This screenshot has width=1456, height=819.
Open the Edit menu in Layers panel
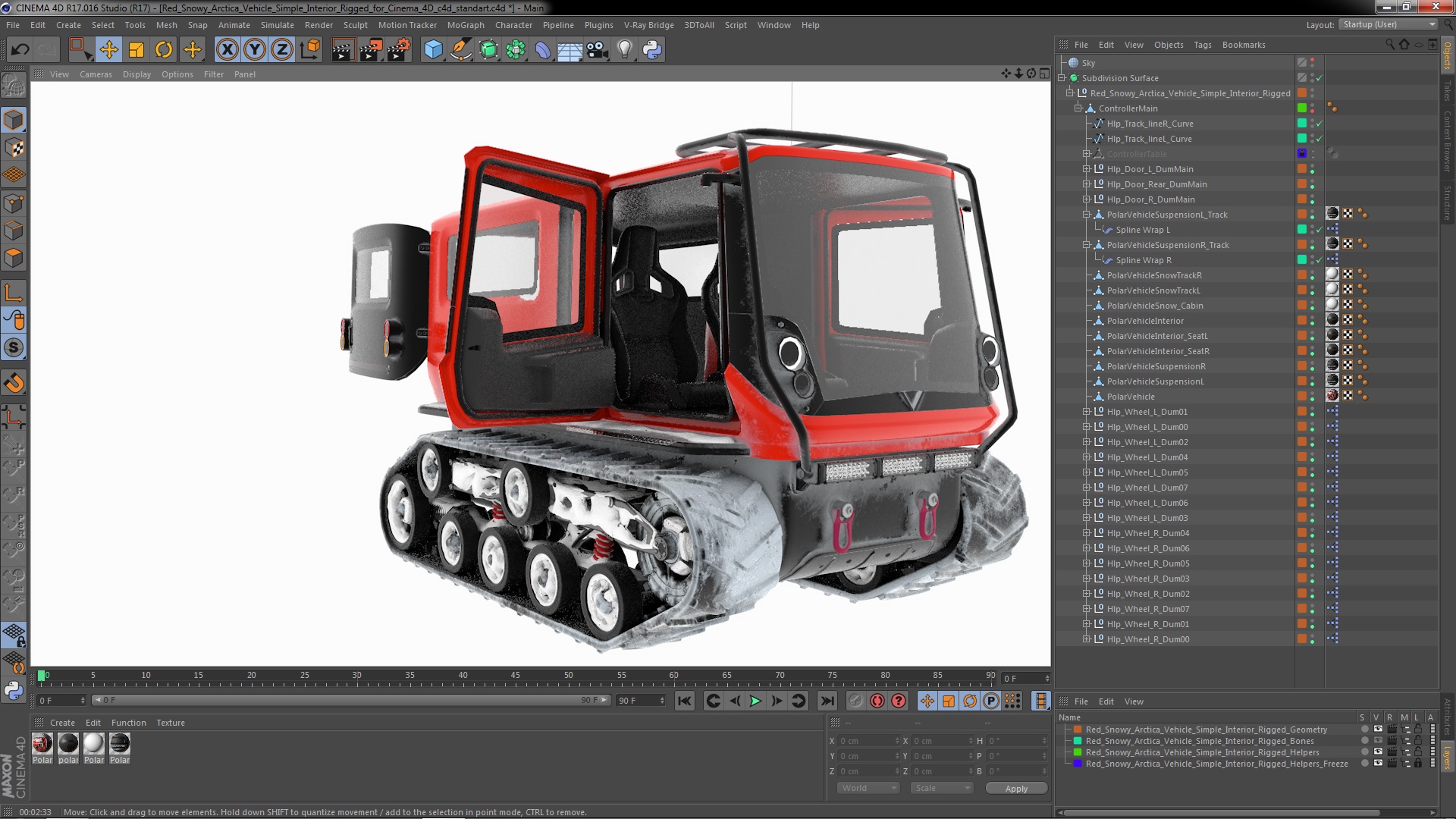[1106, 701]
